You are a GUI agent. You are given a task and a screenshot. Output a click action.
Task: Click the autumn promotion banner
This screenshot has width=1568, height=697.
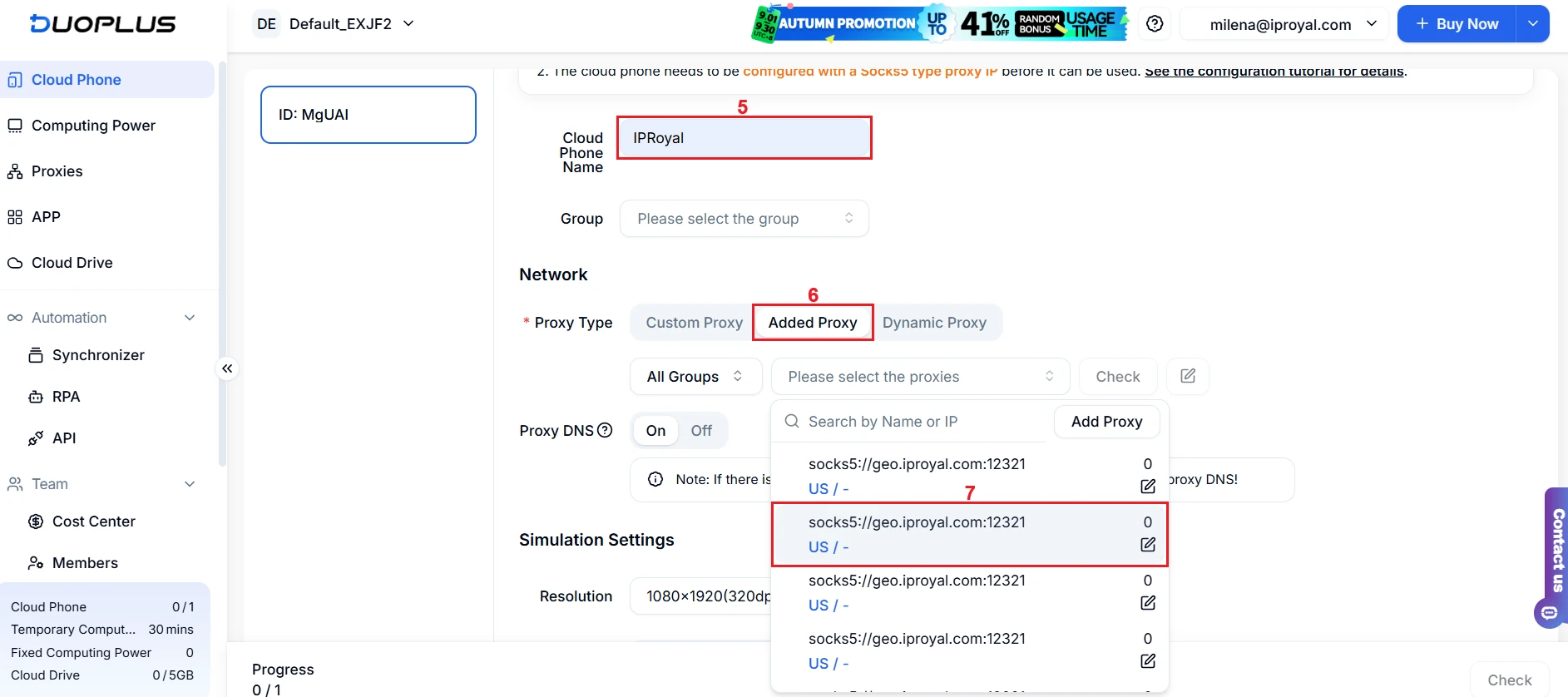tap(939, 24)
